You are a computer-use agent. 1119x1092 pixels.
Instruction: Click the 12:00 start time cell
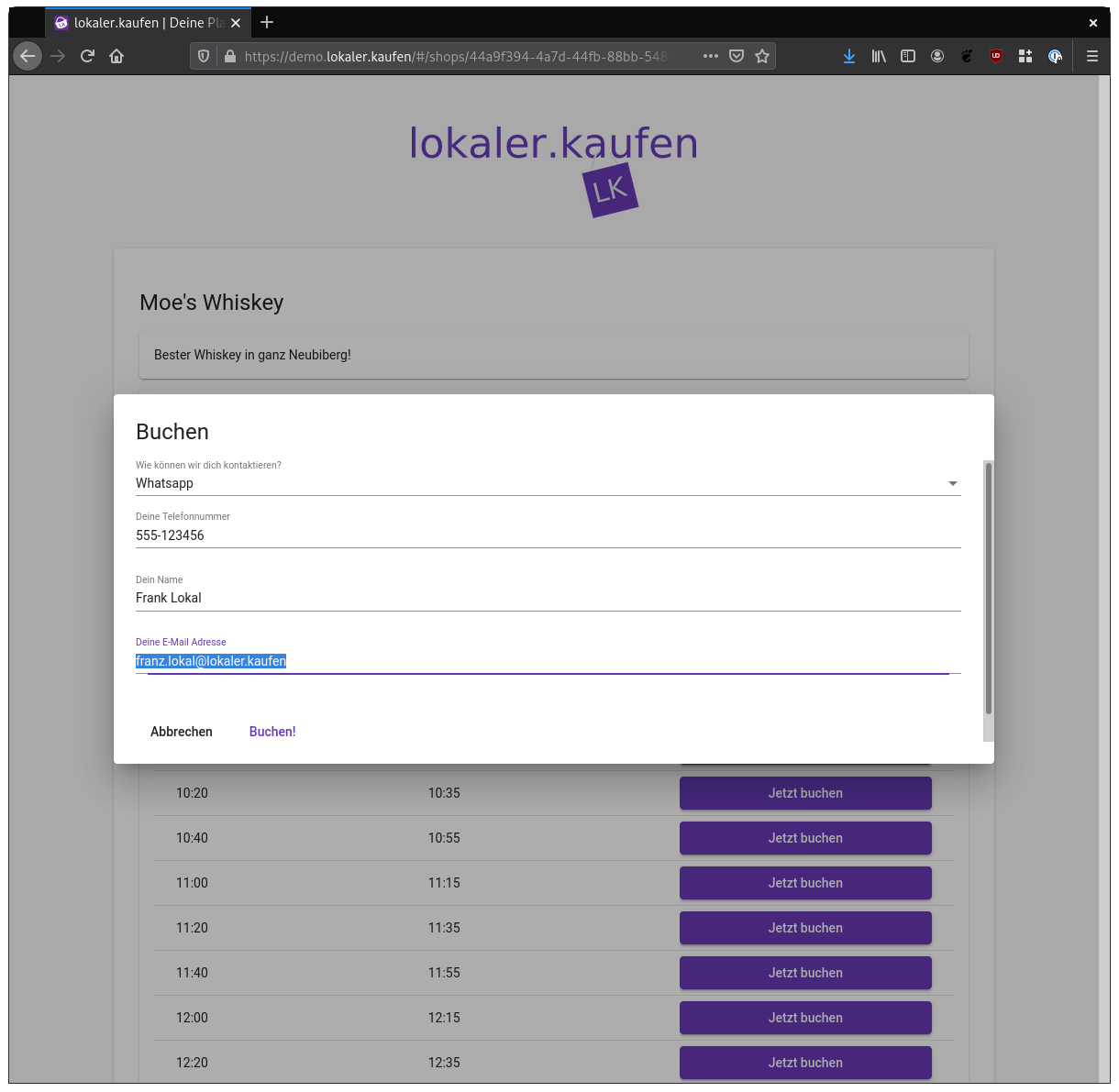coord(192,1018)
